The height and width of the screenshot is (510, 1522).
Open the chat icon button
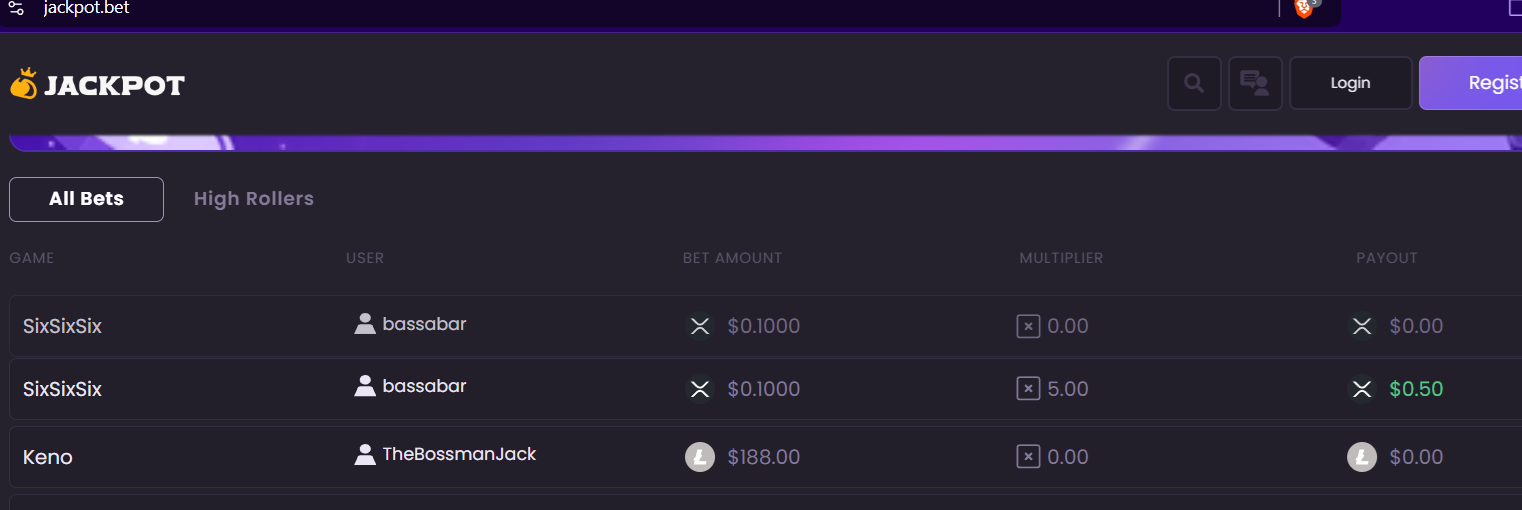coord(1255,83)
